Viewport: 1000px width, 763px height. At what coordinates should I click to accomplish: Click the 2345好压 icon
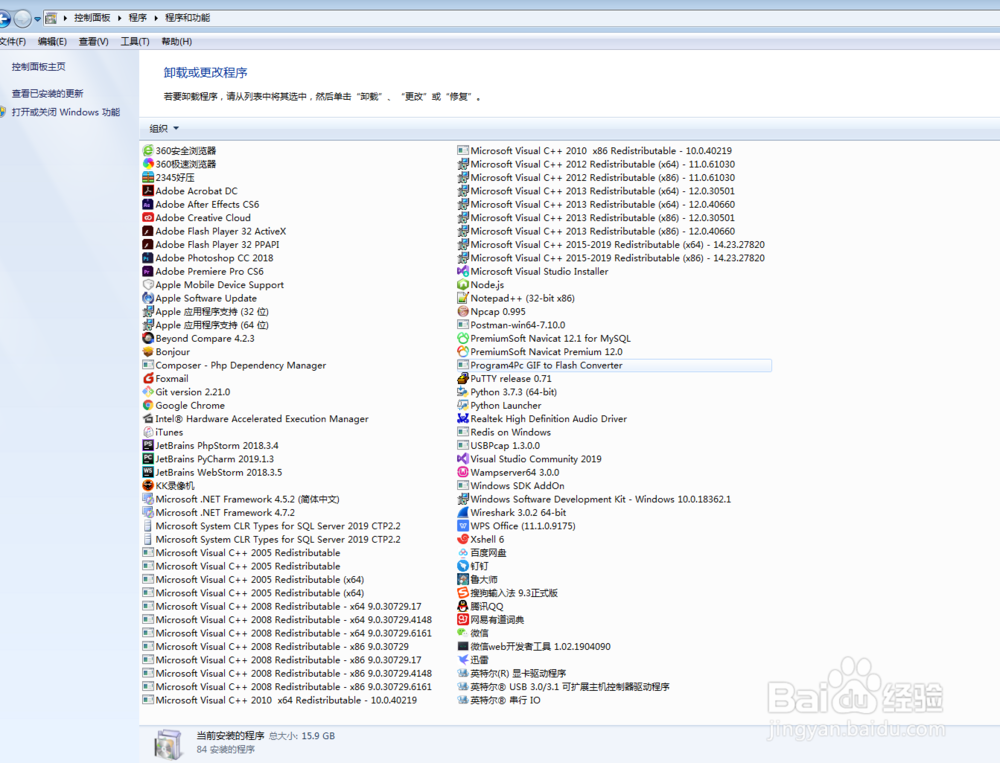[148, 177]
